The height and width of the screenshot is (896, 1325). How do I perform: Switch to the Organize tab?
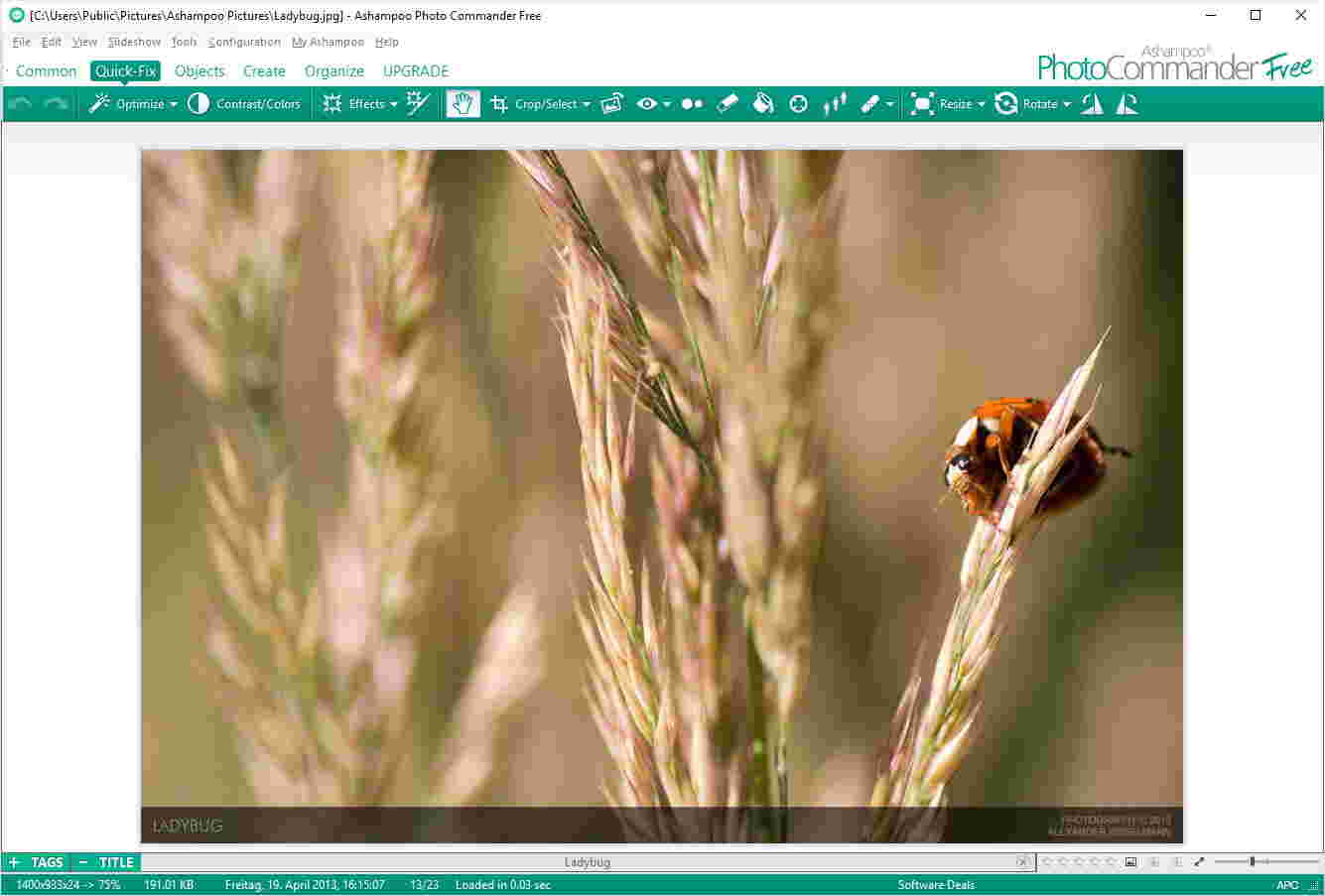333,70
